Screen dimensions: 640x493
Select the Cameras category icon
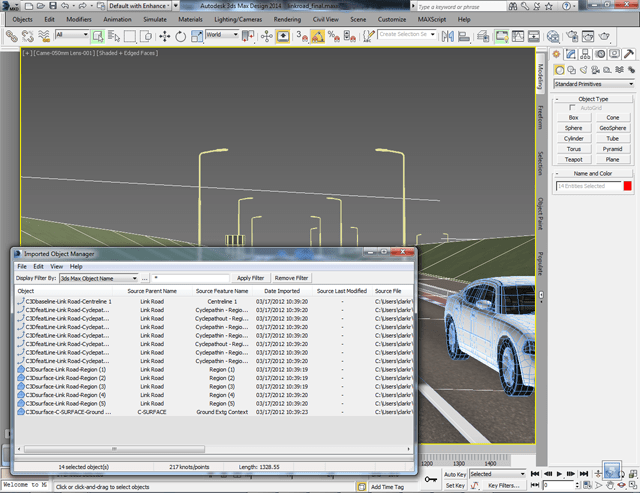point(596,70)
